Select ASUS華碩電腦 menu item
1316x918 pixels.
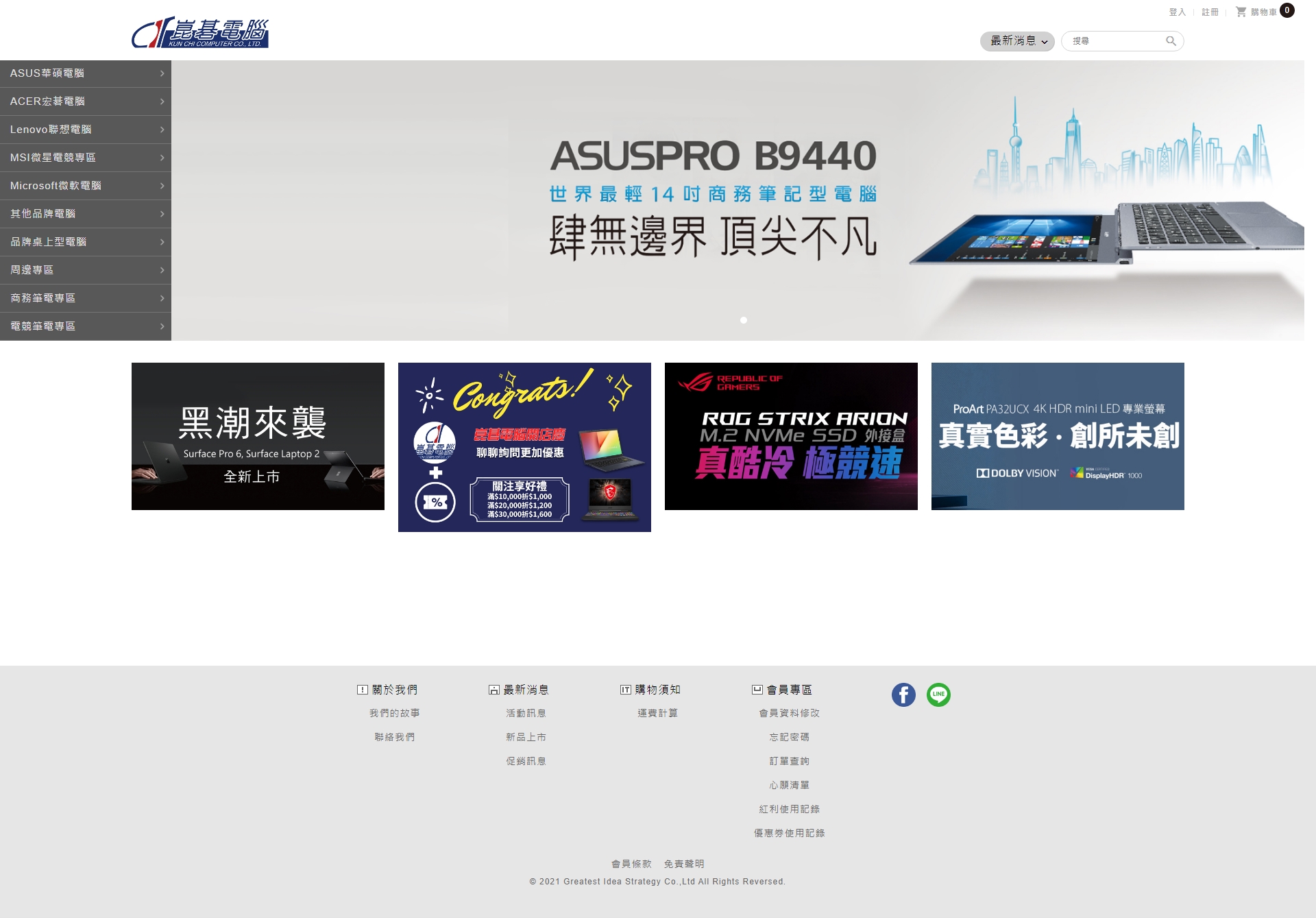pos(86,73)
